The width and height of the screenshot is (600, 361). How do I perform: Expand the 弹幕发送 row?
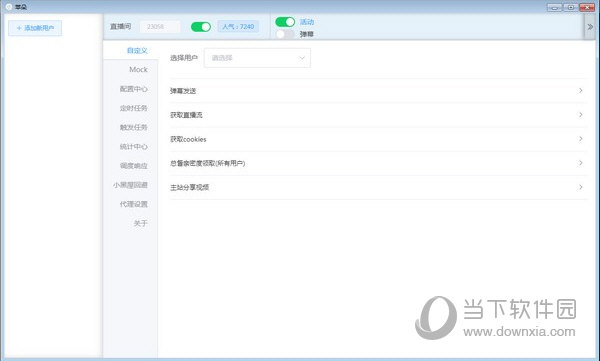(378, 91)
